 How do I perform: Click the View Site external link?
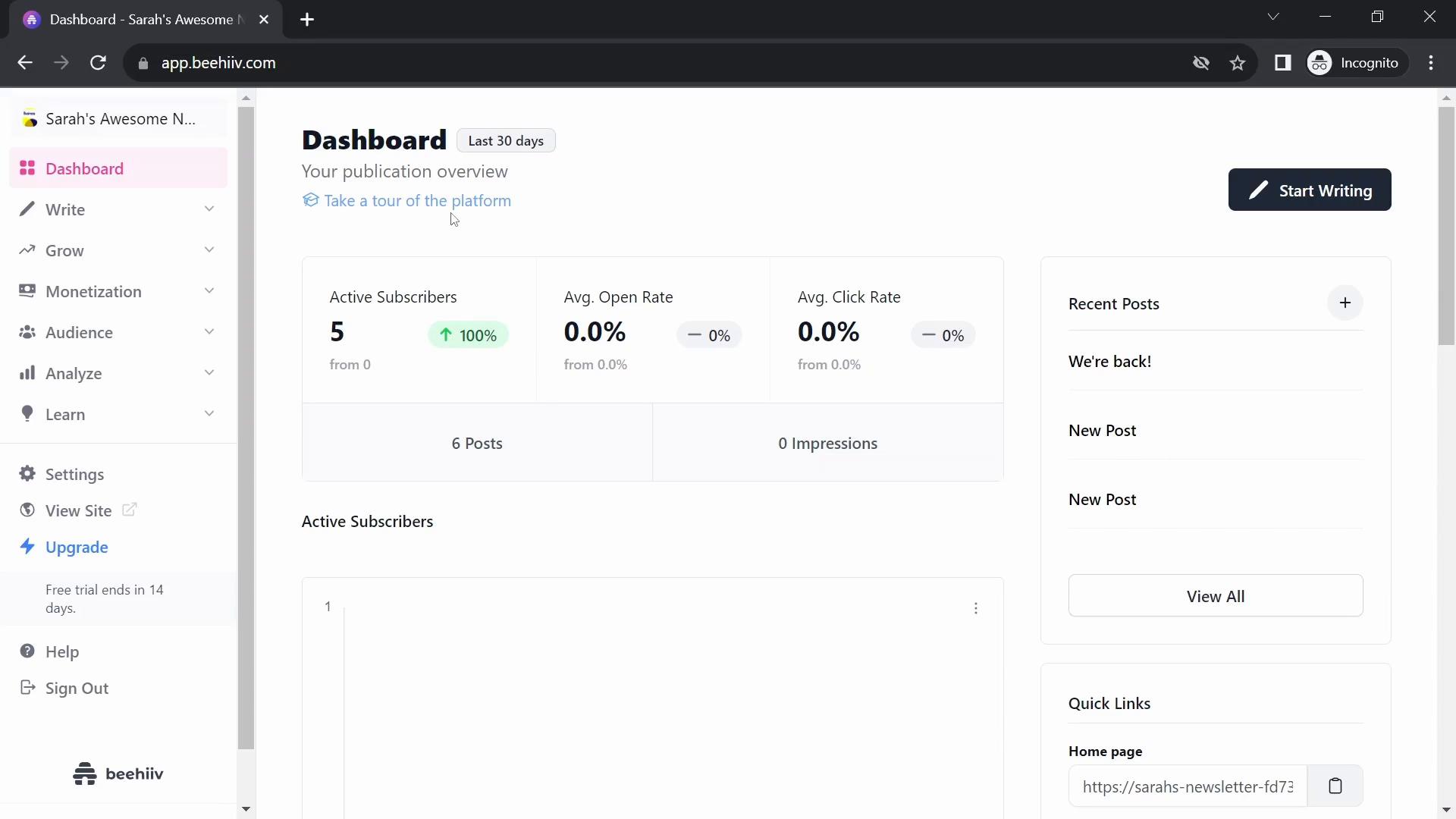coord(77,510)
